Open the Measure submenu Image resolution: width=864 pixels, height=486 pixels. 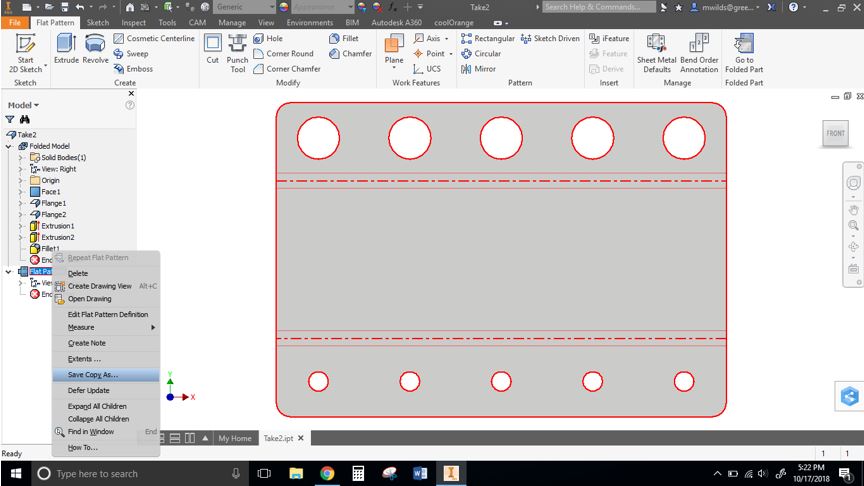[106, 327]
